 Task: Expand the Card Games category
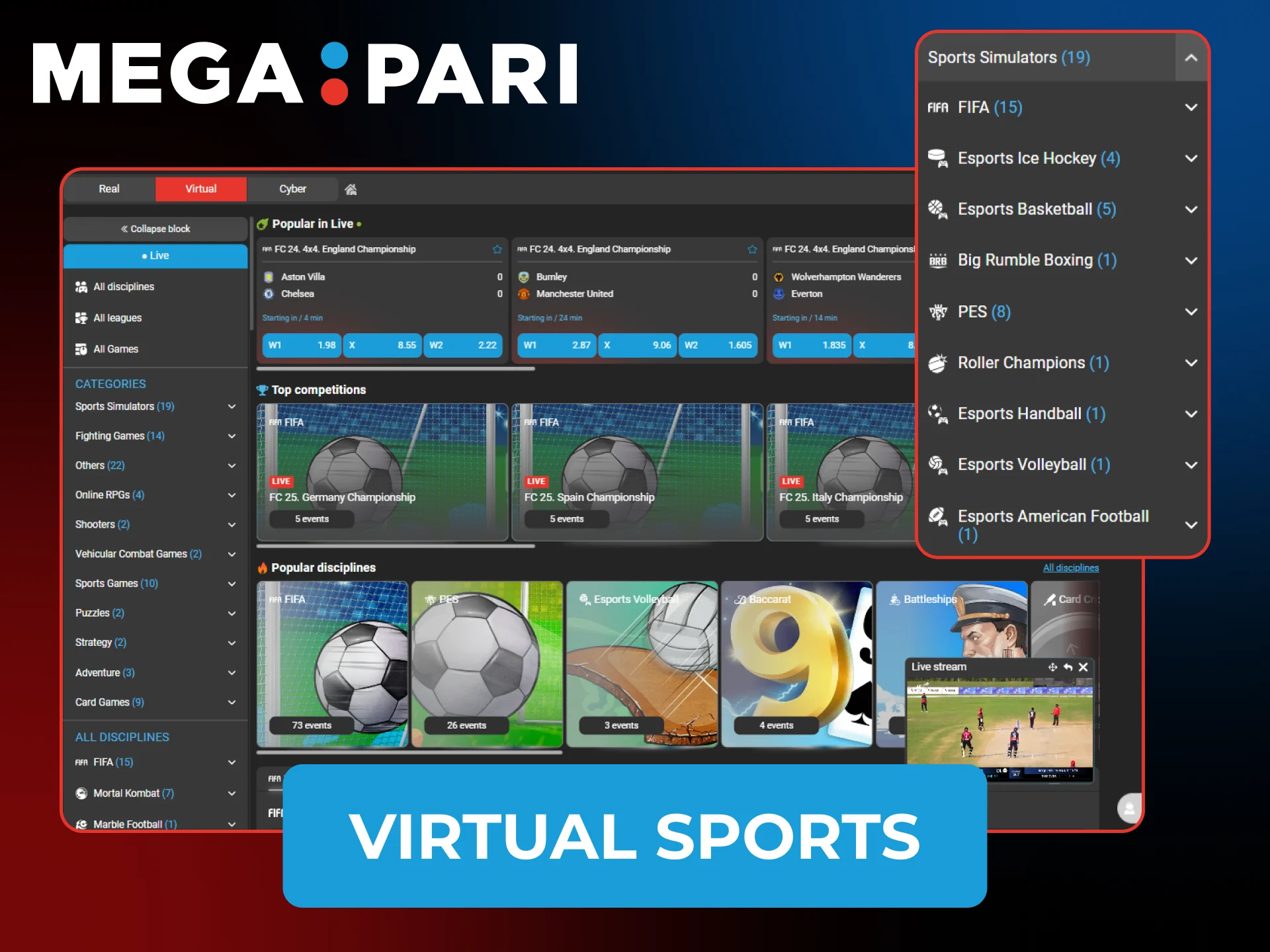pos(232,702)
